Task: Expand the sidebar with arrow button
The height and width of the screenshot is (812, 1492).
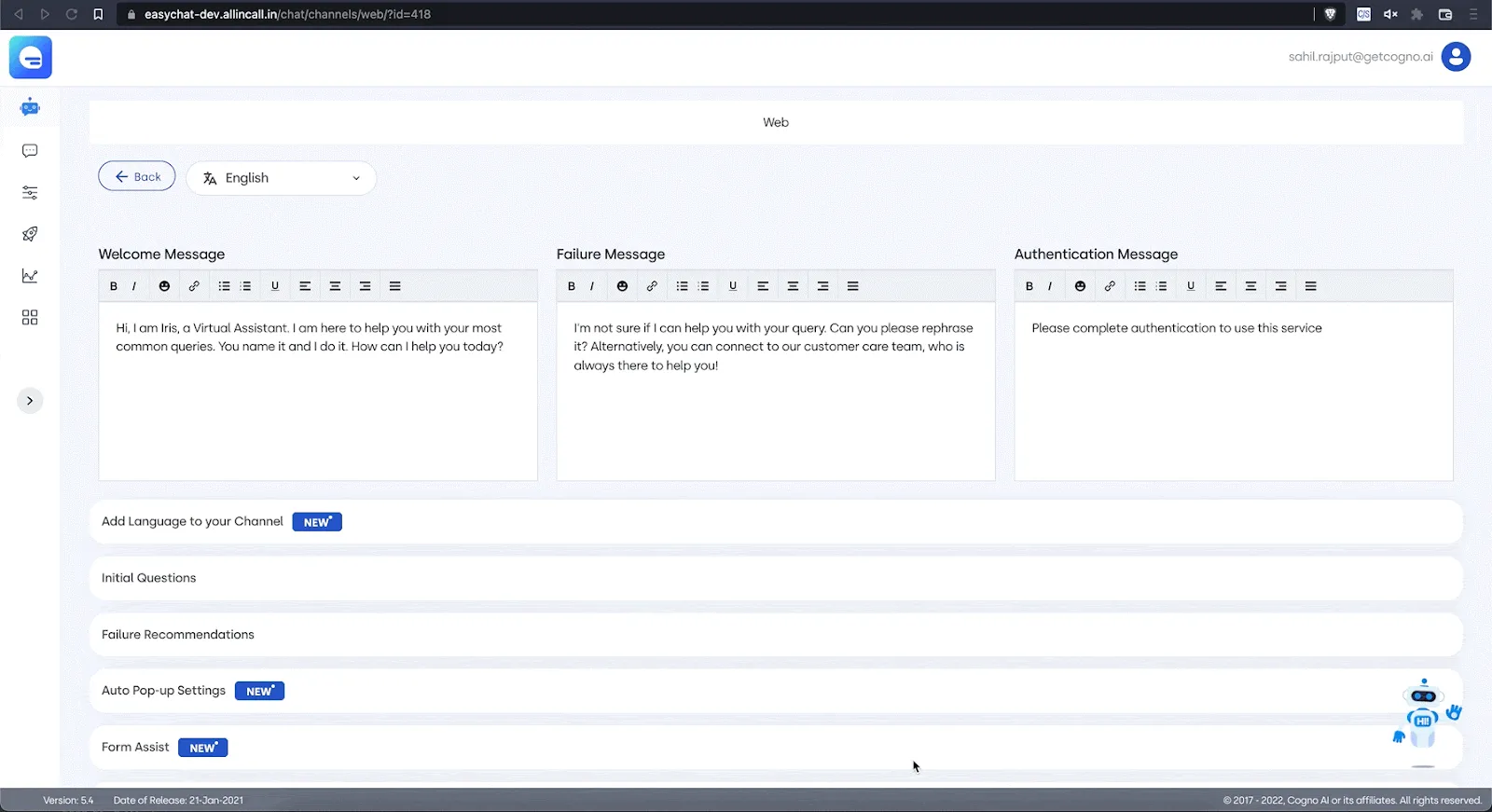Action: [x=30, y=401]
